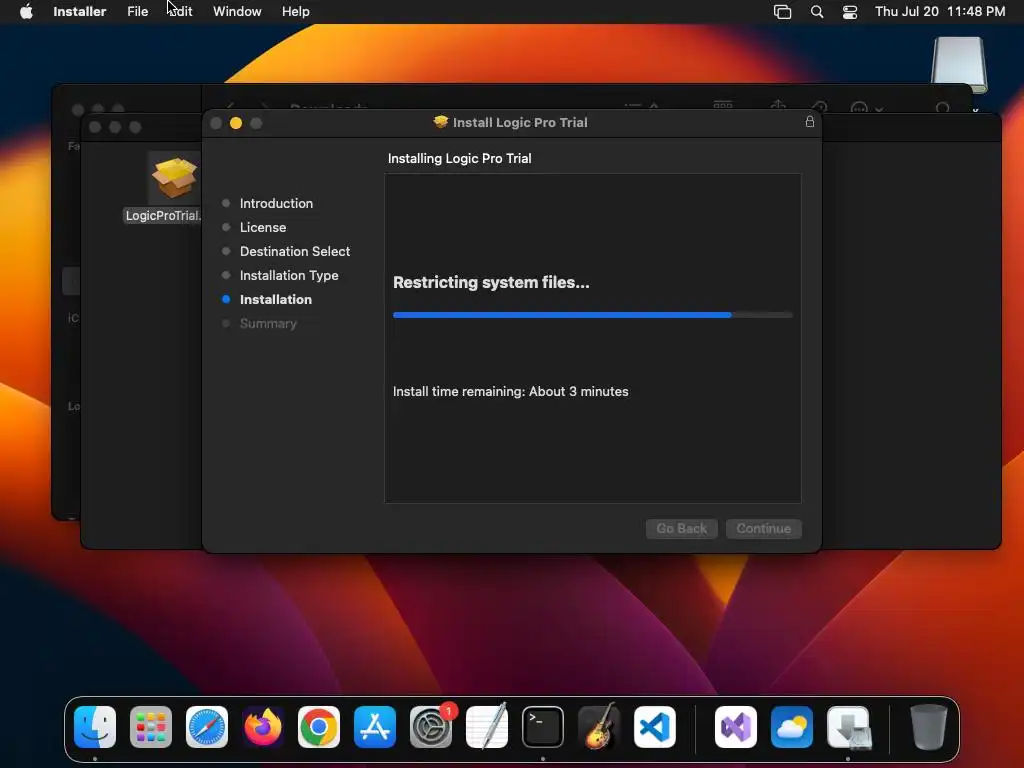Image resolution: width=1024 pixels, height=768 pixels.
Task: Open Terminal from the Dock
Action: (x=543, y=727)
